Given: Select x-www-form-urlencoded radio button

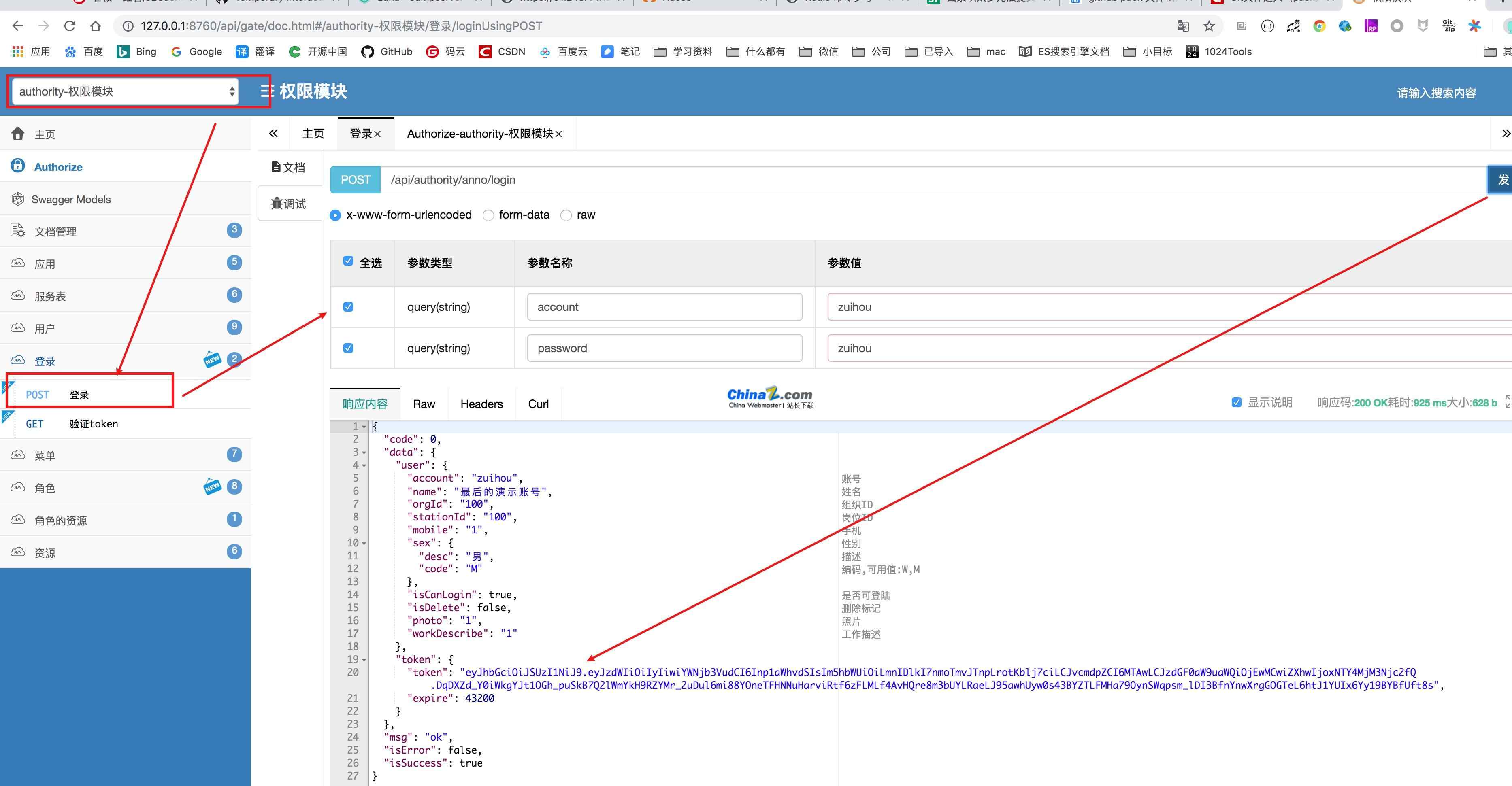Looking at the screenshot, I should point(337,214).
